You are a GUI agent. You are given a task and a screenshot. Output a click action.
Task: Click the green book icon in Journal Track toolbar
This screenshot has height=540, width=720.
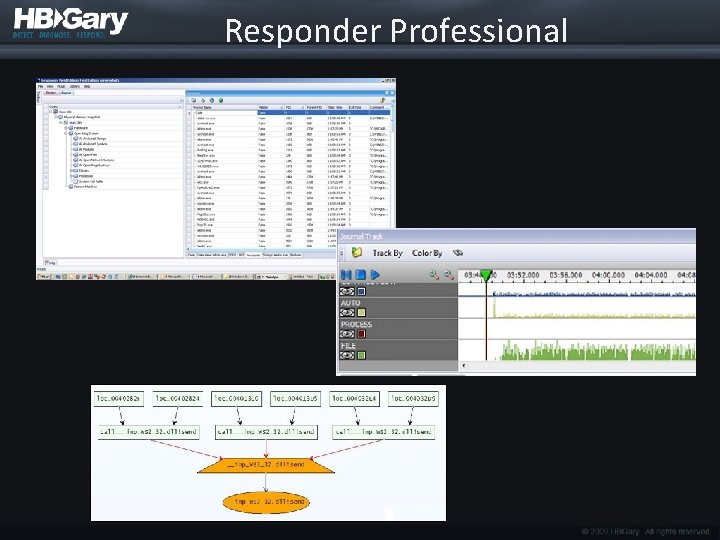coord(357,253)
